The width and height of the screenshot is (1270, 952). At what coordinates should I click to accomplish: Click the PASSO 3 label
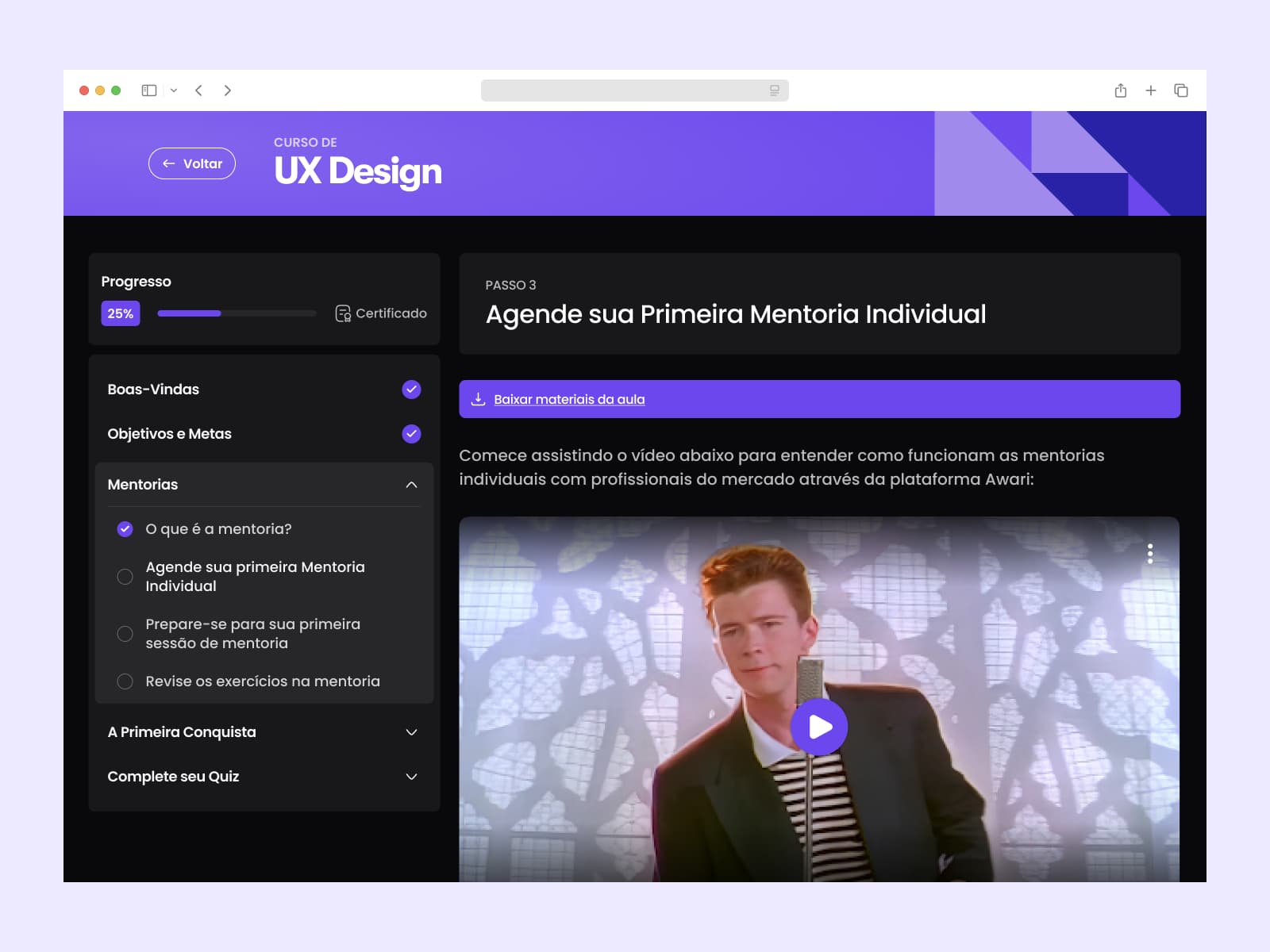click(510, 285)
